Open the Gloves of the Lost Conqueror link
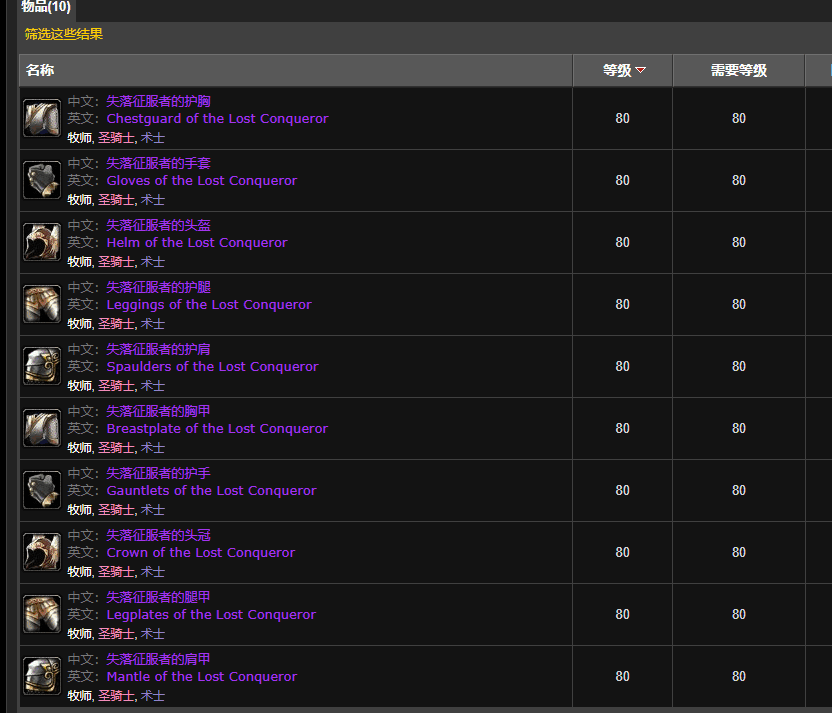Image resolution: width=832 pixels, height=713 pixels. click(202, 180)
